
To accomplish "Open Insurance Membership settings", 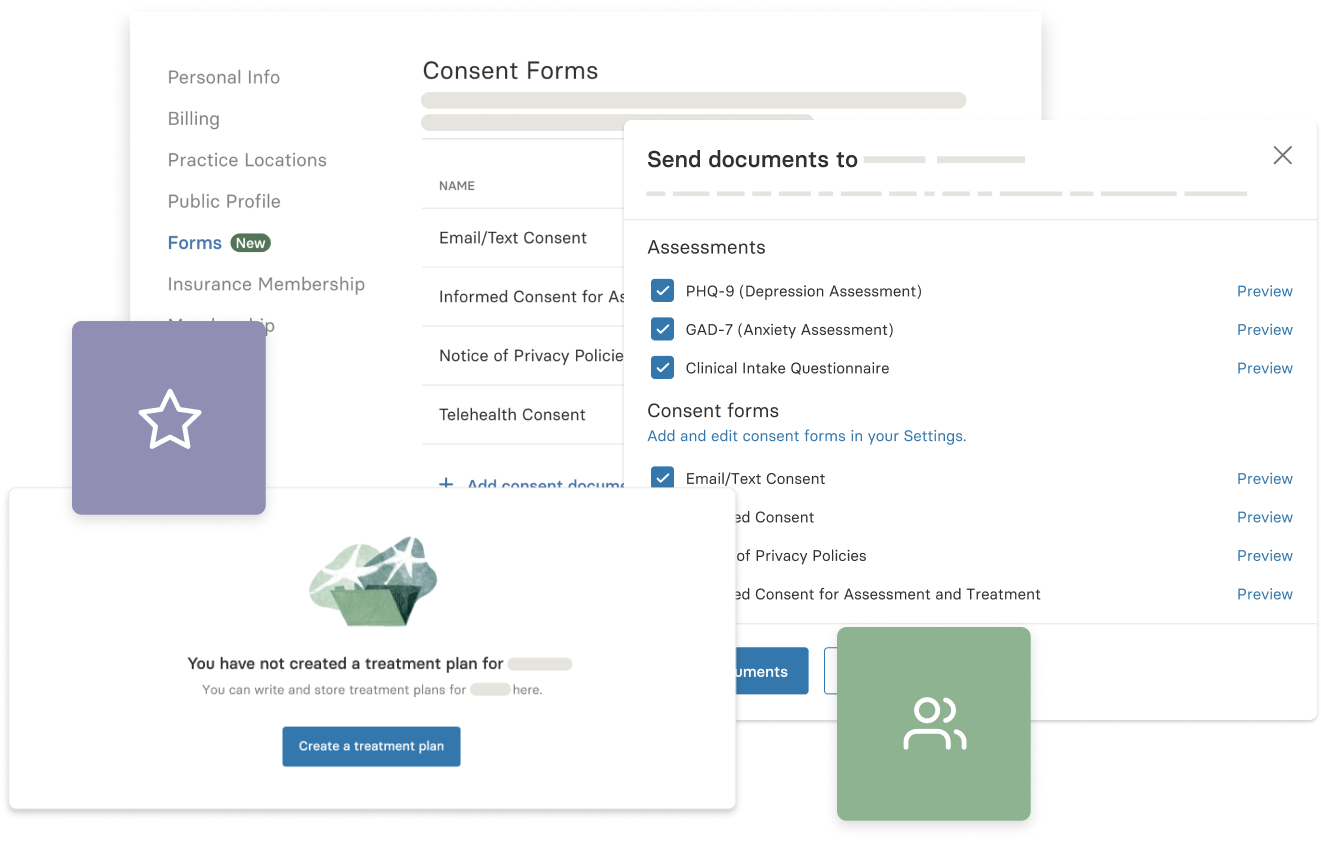I will click(266, 284).
